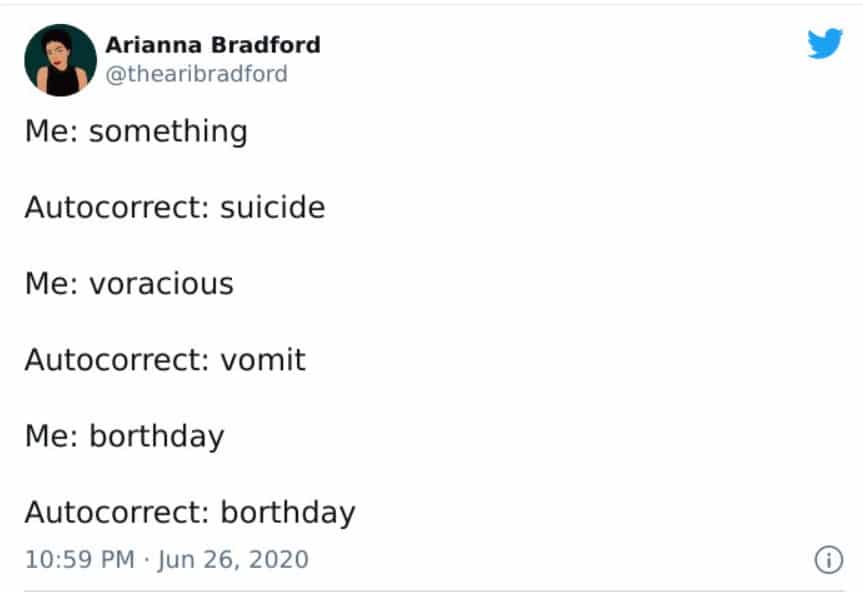Select the 'Autocorrect: borthday' final line
The width and height of the screenshot is (863, 592).
(x=190, y=512)
